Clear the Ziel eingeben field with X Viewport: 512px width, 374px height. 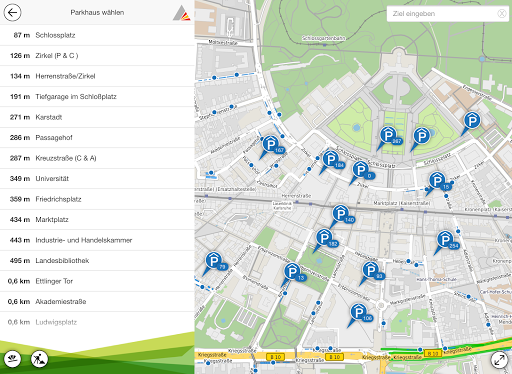point(502,14)
